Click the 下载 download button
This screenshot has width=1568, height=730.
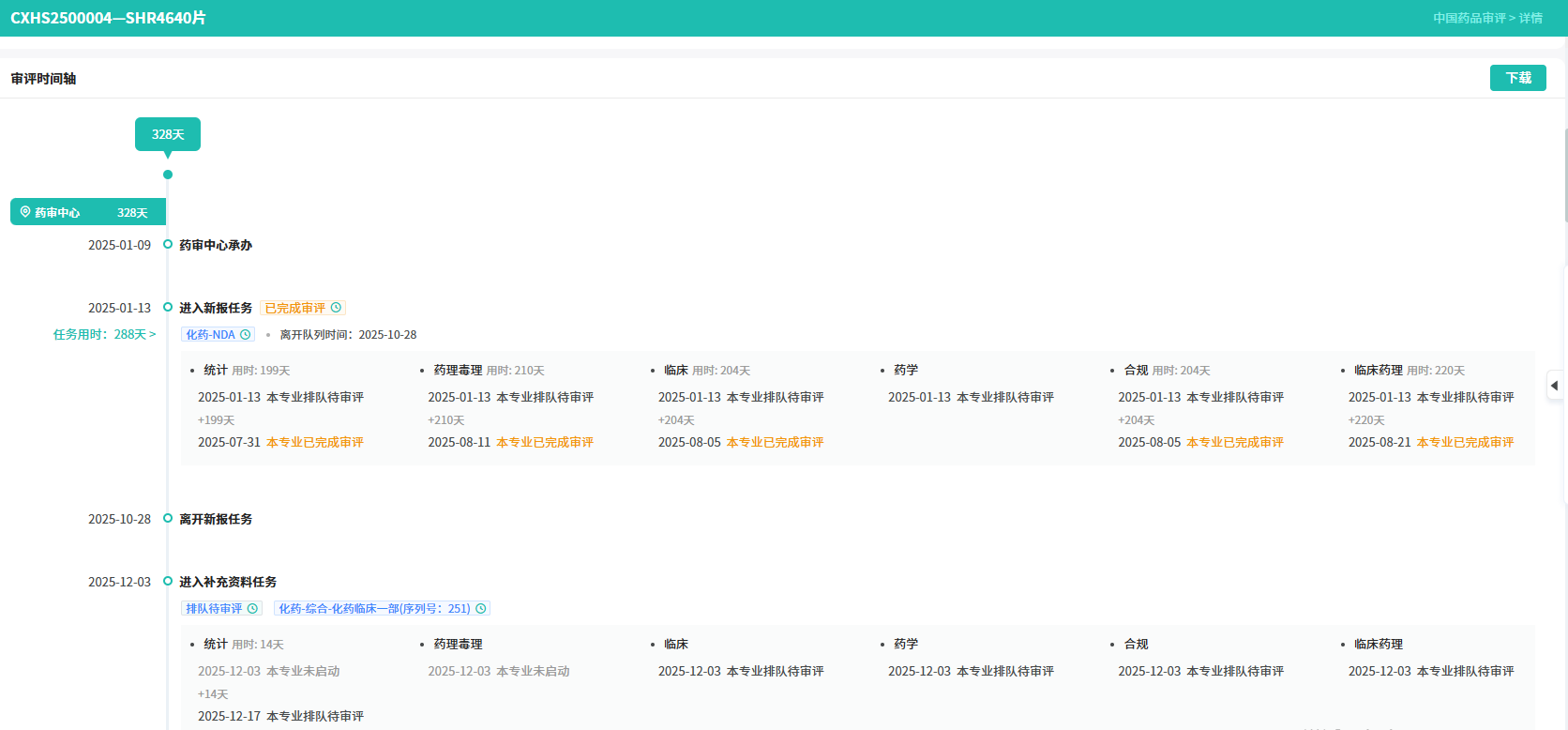pos(1517,78)
